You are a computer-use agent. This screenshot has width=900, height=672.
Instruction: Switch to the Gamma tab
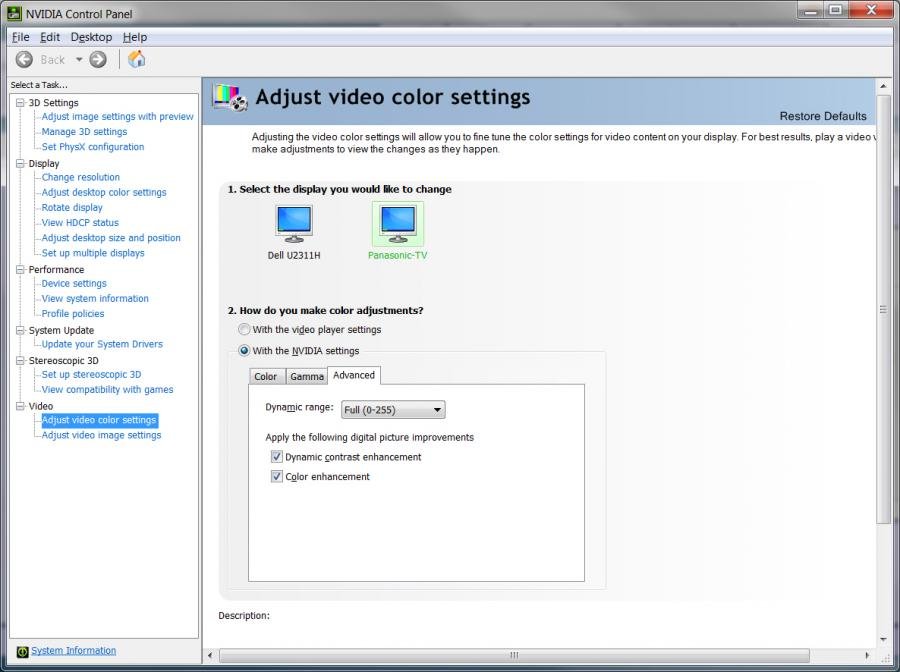(307, 377)
